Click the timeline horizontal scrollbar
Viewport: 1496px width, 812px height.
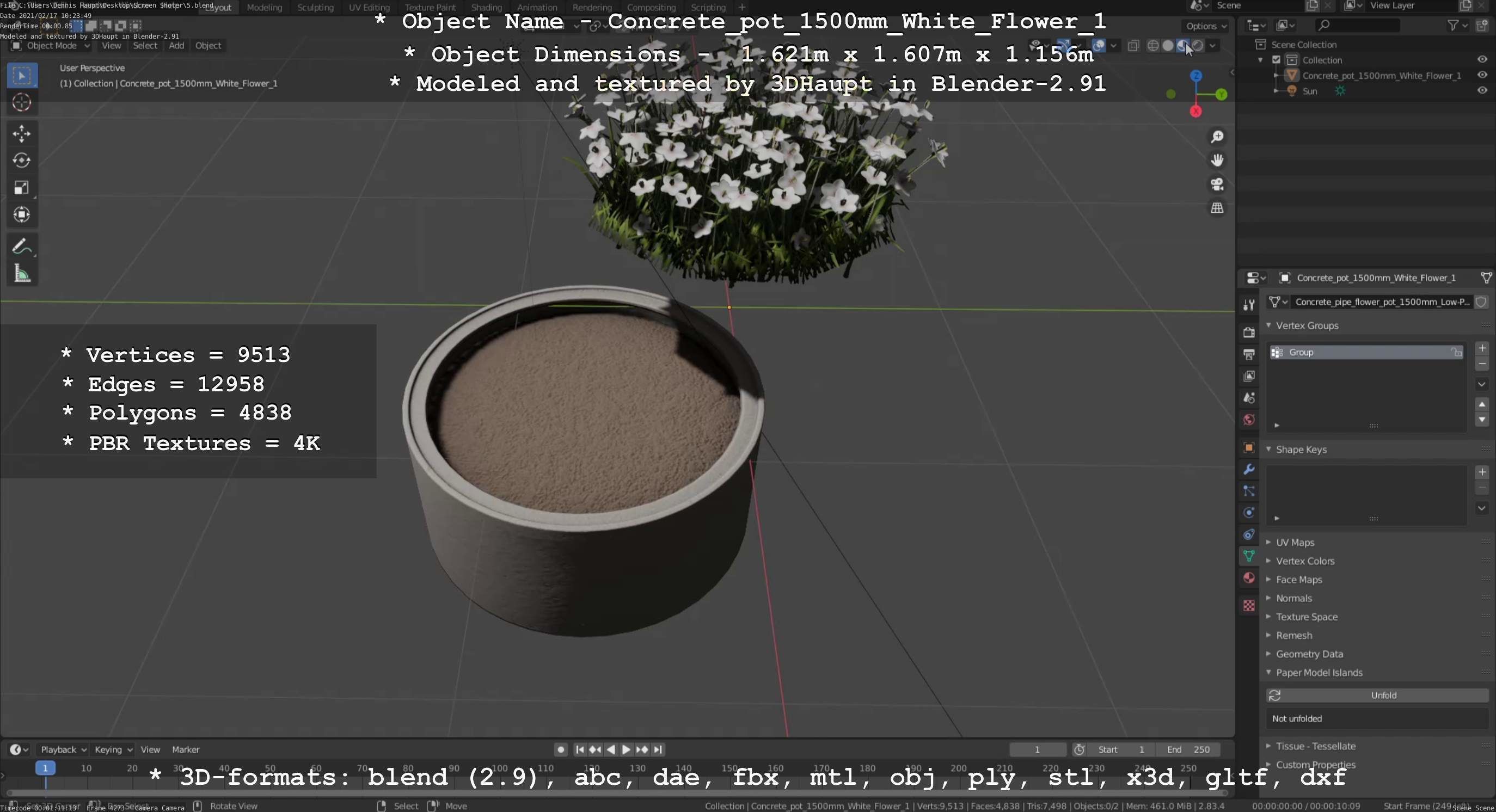tap(617, 793)
